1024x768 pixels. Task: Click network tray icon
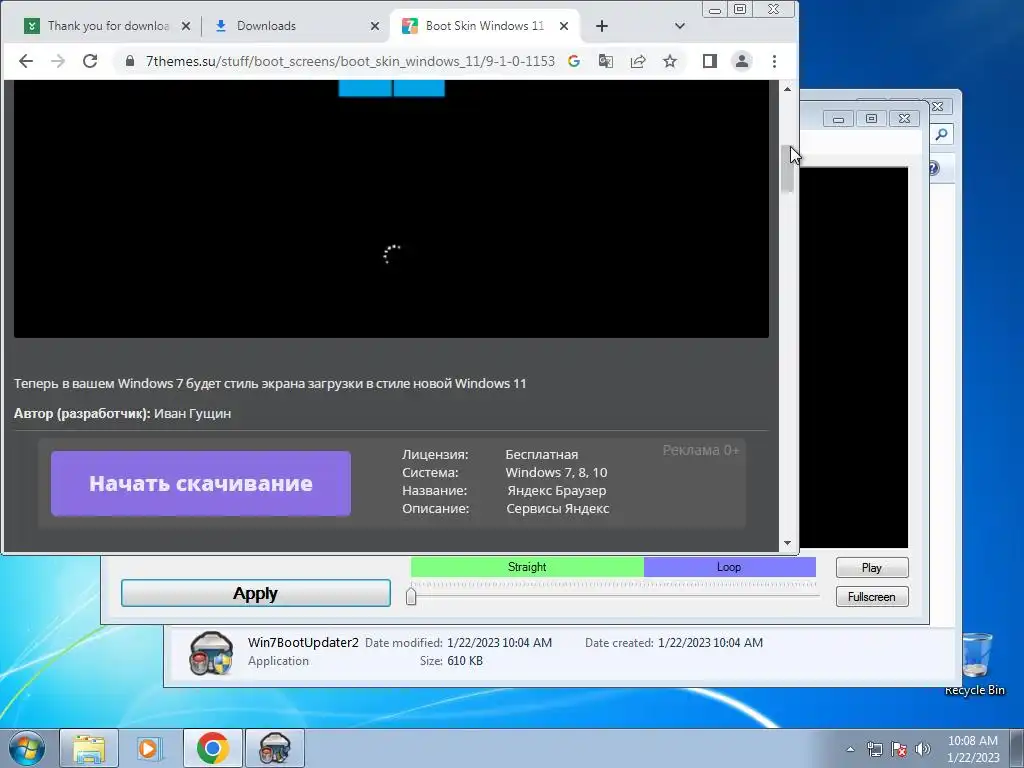click(x=874, y=749)
